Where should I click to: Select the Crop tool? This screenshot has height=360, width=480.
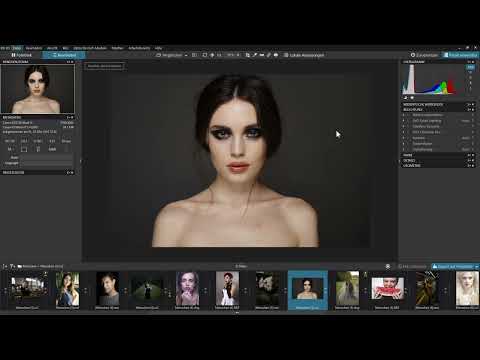click(x=248, y=55)
